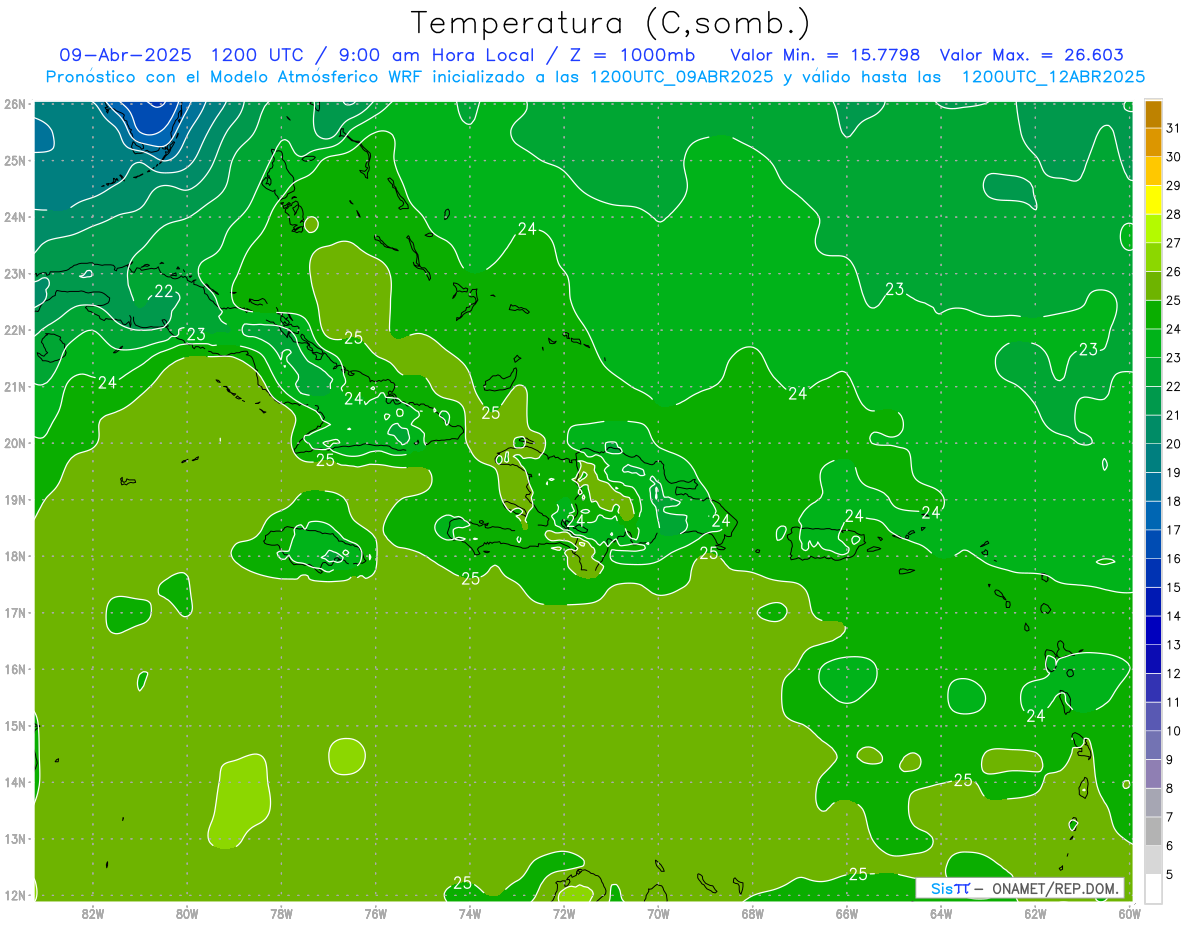Click the color scale label "10"
This screenshot has height=927, width=1200.
coord(1173,731)
